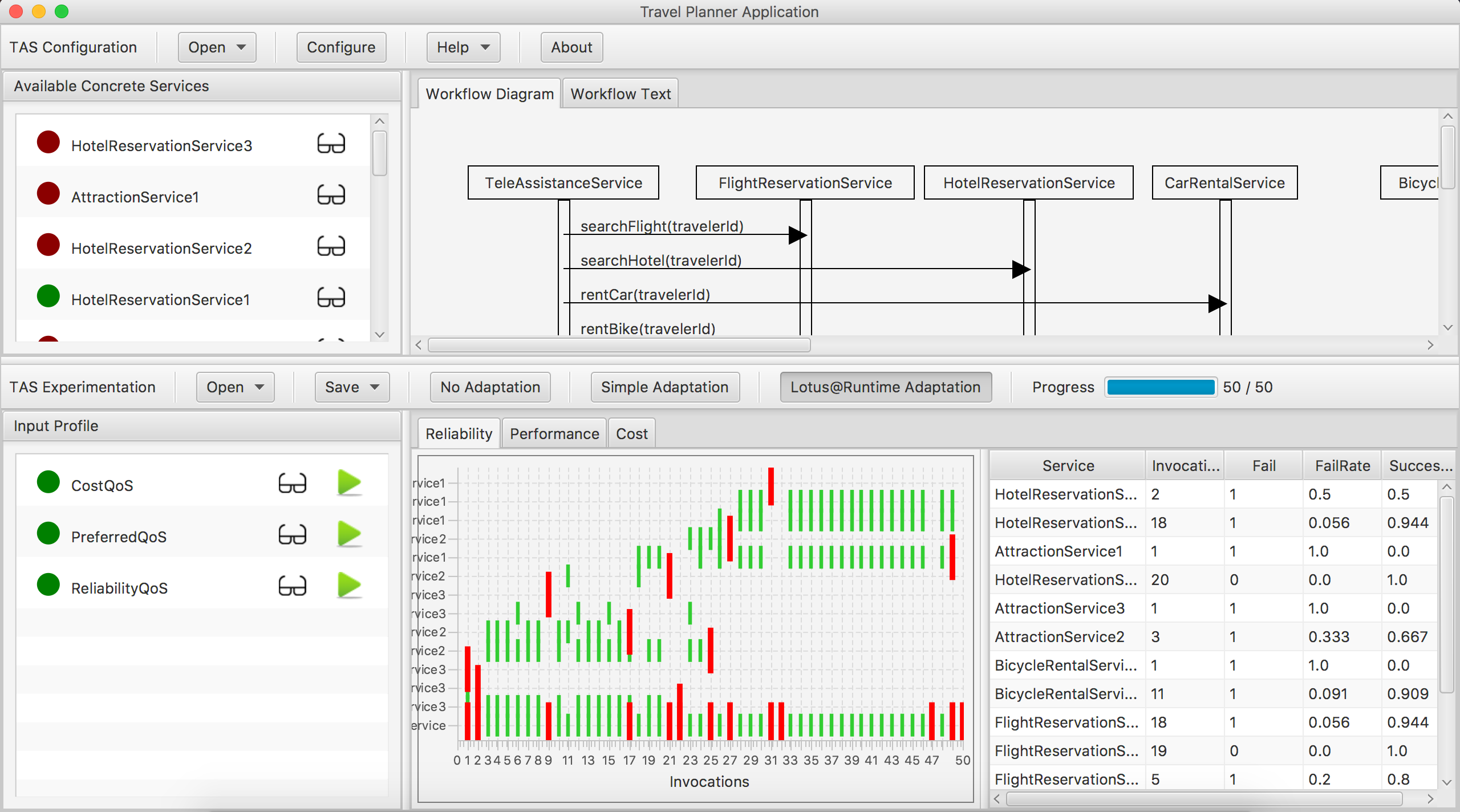The height and width of the screenshot is (812, 1460).
Task: Click glasses icon next to ReliabilityQoS
Action: tap(292, 587)
